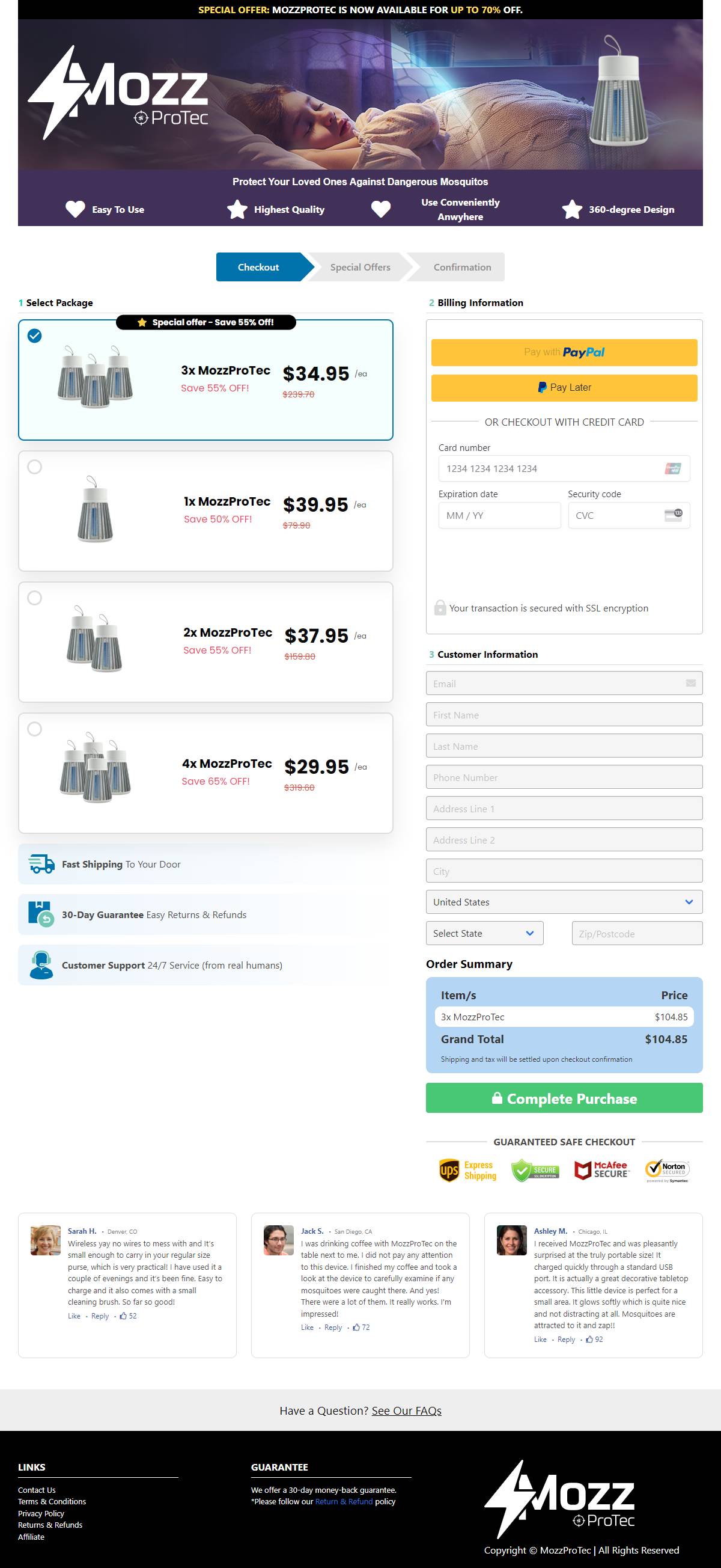This screenshot has width=721, height=1568.
Task: Like Jack S.'s review
Action: click(307, 1328)
